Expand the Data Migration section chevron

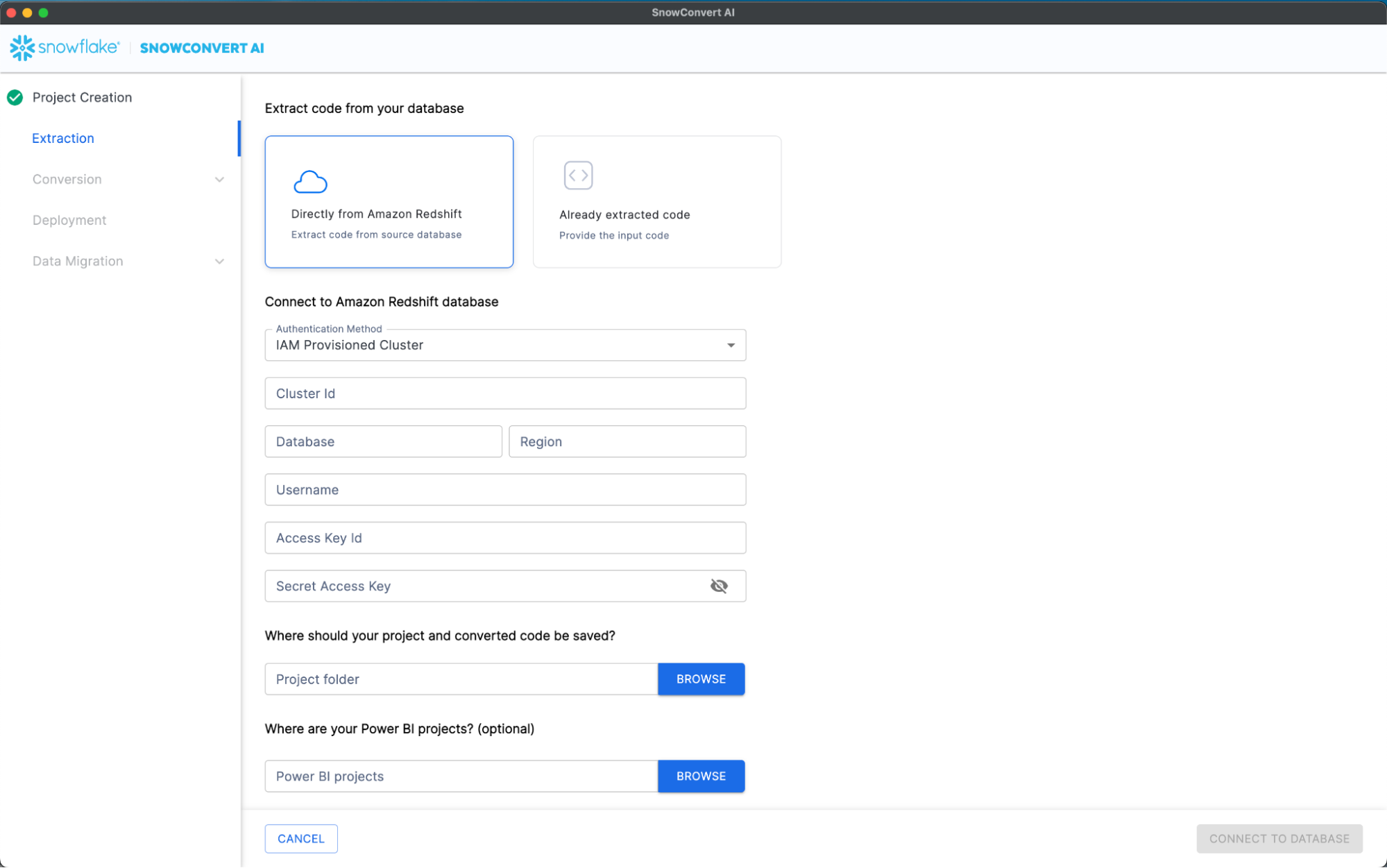[219, 262]
